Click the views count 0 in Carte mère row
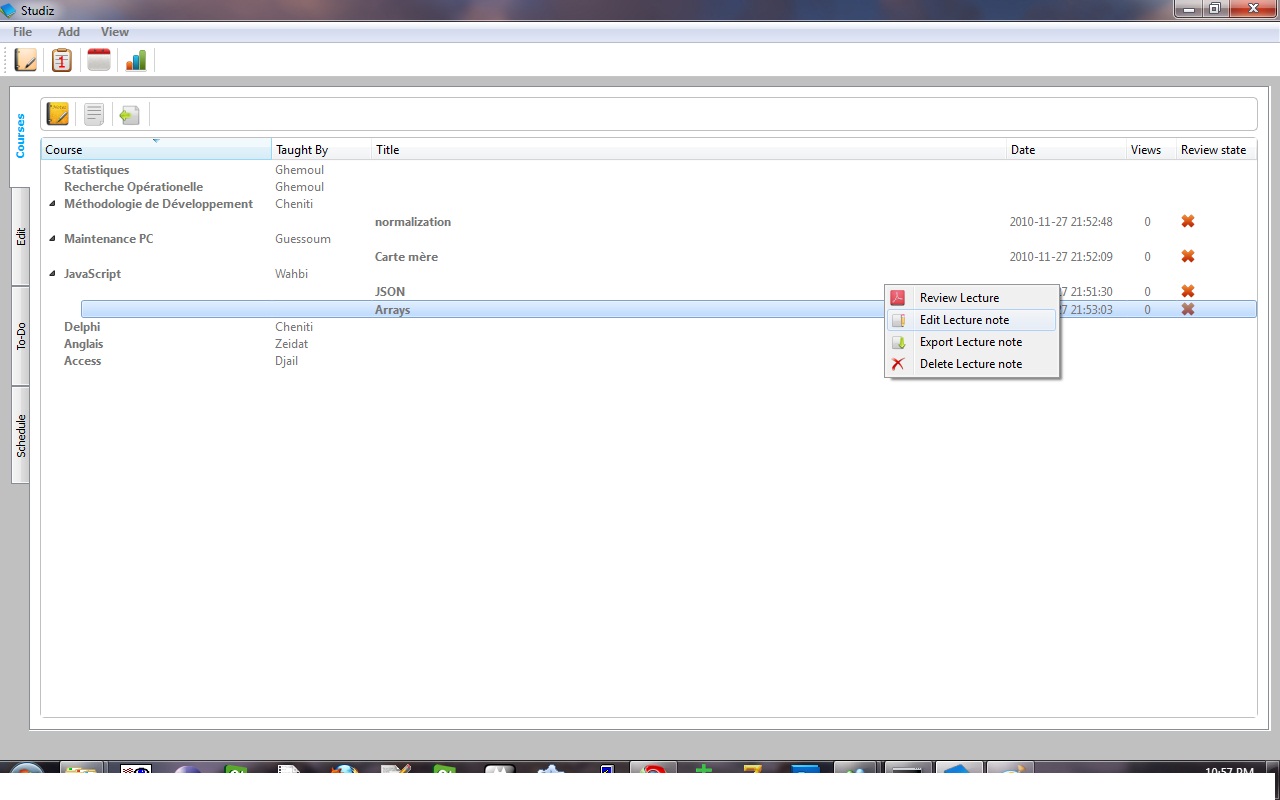This screenshot has height=800, width=1280. [1147, 257]
